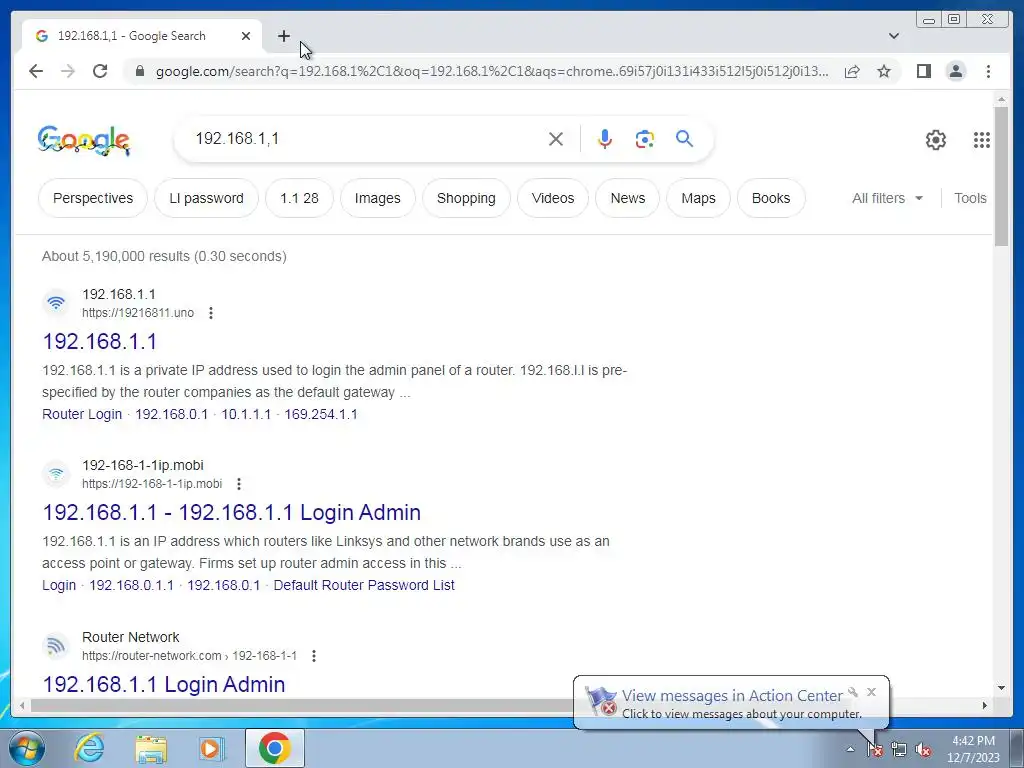Open the 192.168.1.1 Login Admin result
The image size is (1024, 768).
(x=164, y=684)
